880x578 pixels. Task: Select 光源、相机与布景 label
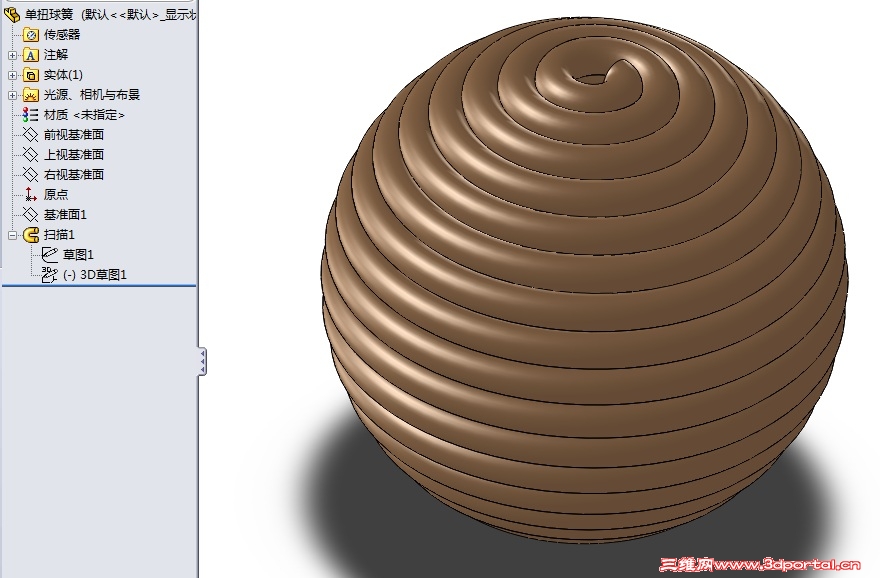(91, 95)
